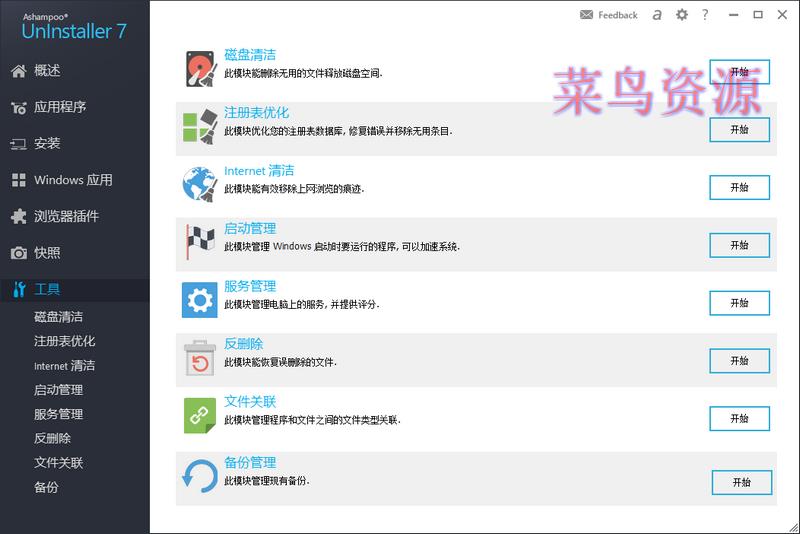
Task: Click the globe icon for Internet 清洁
Action: (200, 184)
